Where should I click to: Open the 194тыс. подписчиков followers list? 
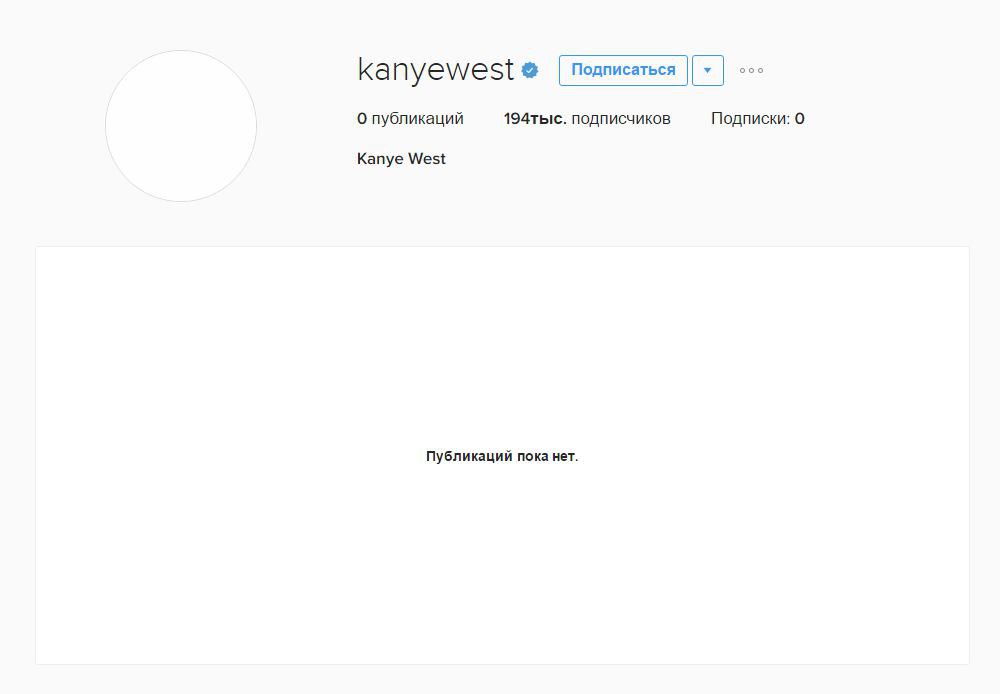pos(587,119)
